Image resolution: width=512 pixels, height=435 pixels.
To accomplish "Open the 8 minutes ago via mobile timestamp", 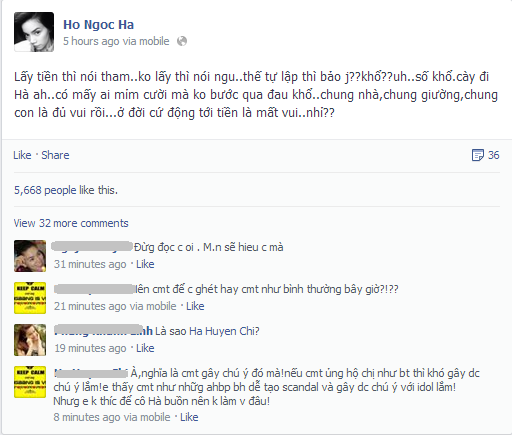I will point(112,417).
